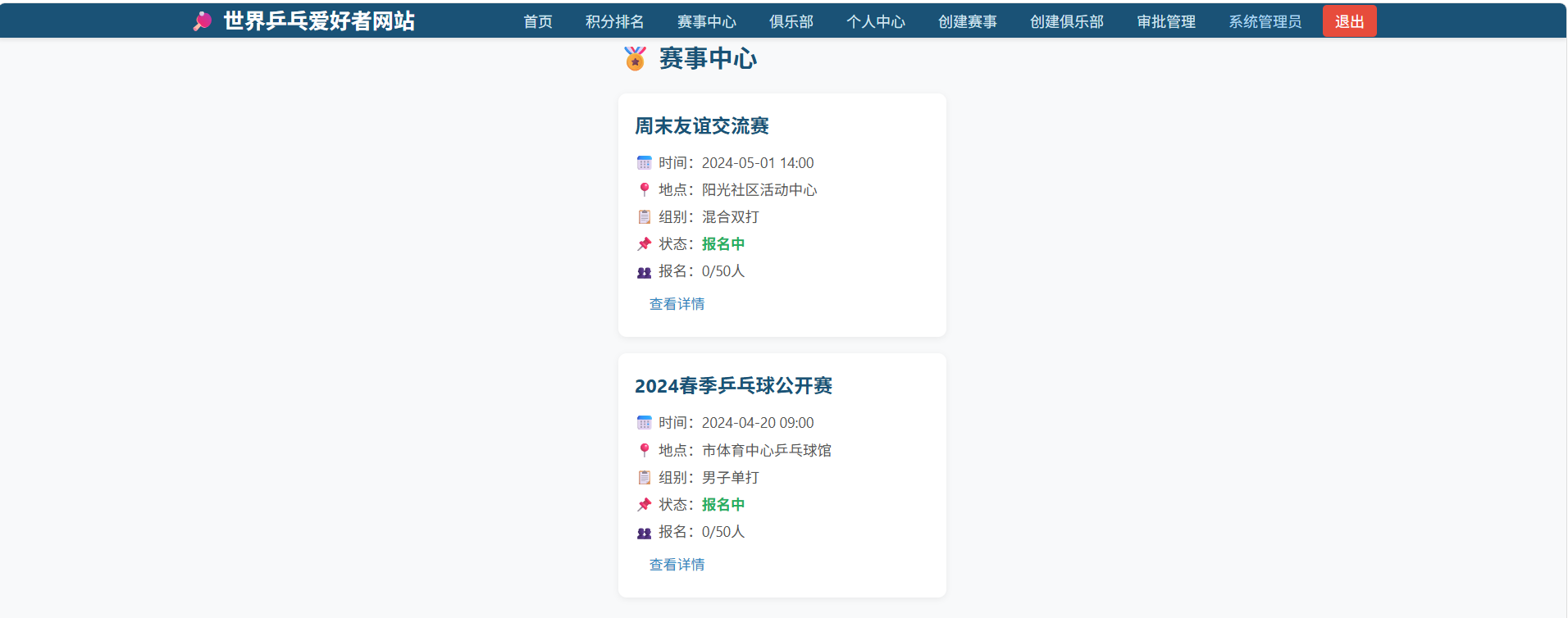Click the time 2024-04-20 09:00
Screen dimensions: 1568x618
coord(758,423)
